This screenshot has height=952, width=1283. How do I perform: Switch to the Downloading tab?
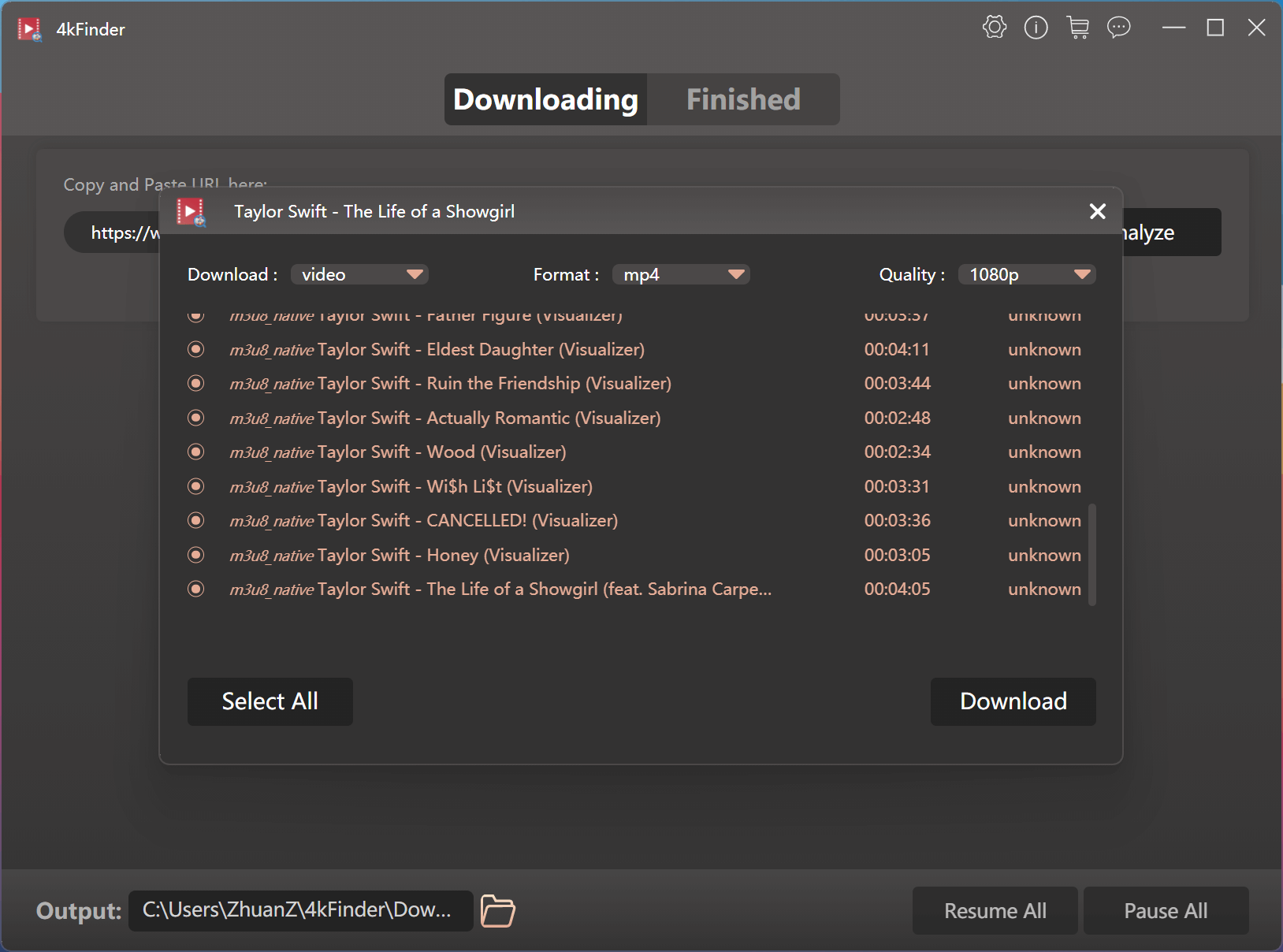point(545,99)
